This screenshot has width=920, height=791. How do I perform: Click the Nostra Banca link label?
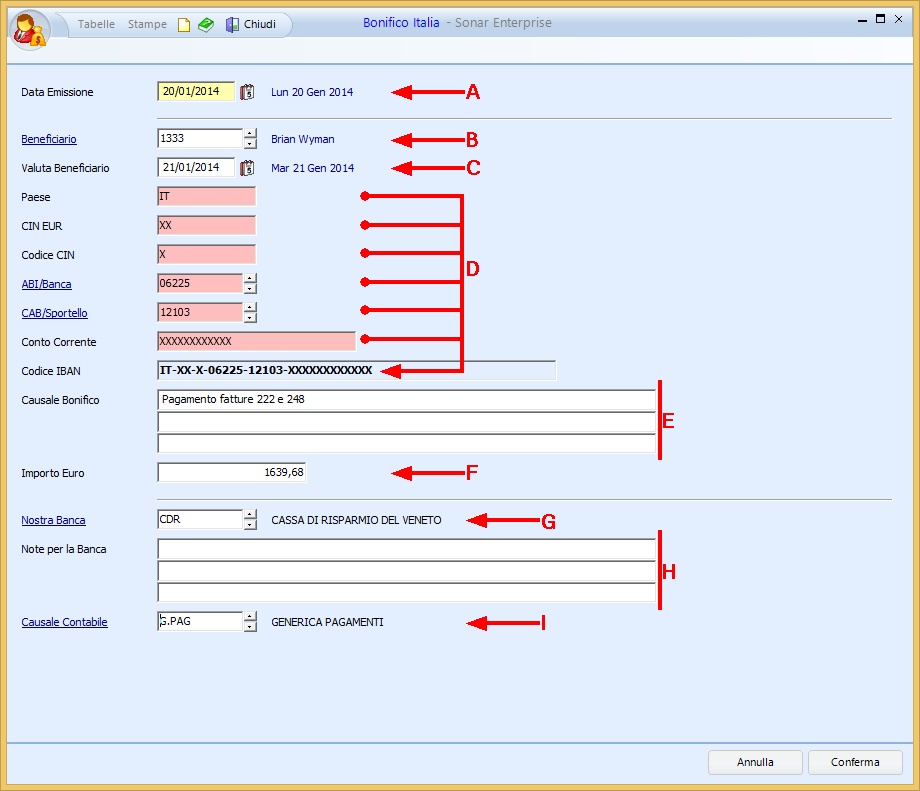(x=53, y=521)
